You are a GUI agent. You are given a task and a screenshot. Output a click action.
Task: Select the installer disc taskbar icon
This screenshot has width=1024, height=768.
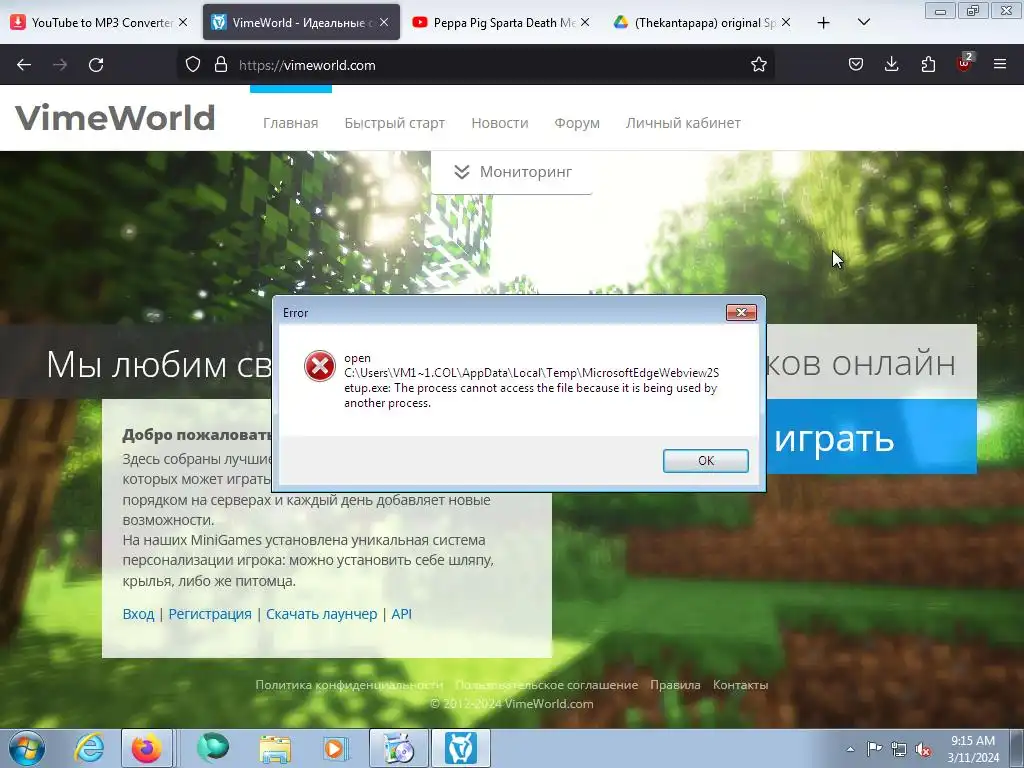(399, 748)
